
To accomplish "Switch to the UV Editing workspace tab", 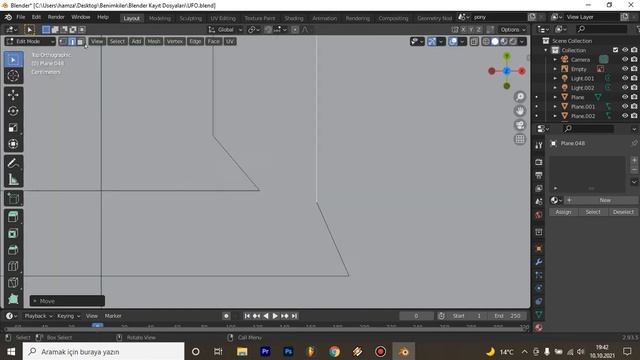I will (x=223, y=18).
